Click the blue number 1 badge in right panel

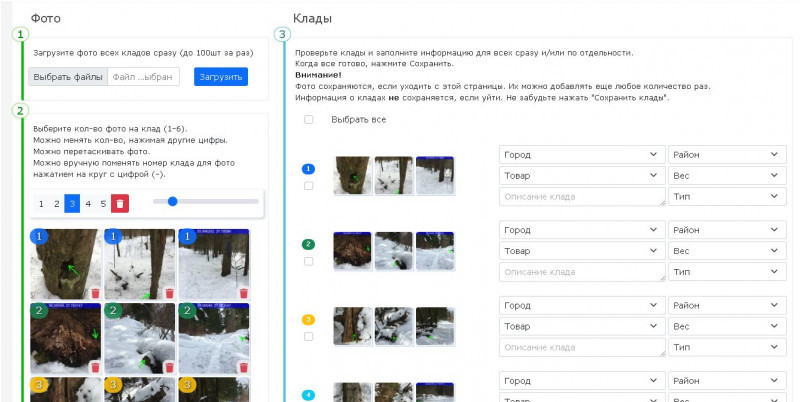(x=308, y=168)
